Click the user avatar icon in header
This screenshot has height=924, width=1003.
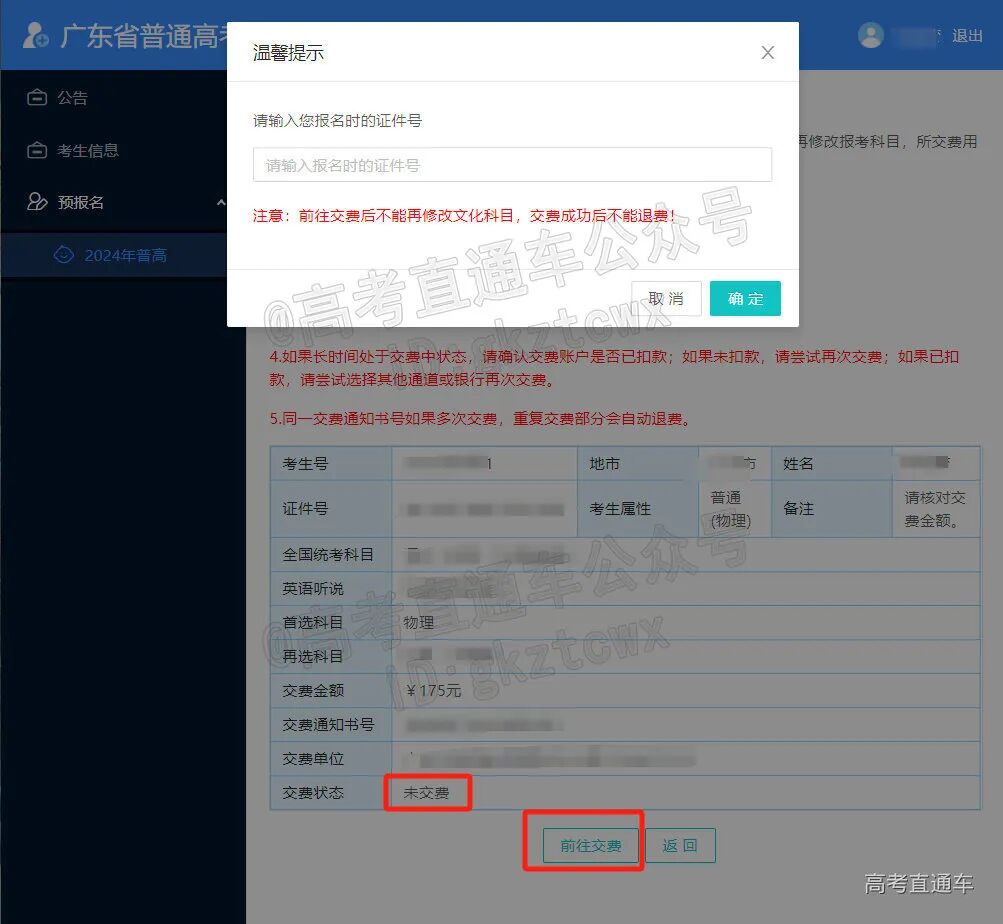871,35
